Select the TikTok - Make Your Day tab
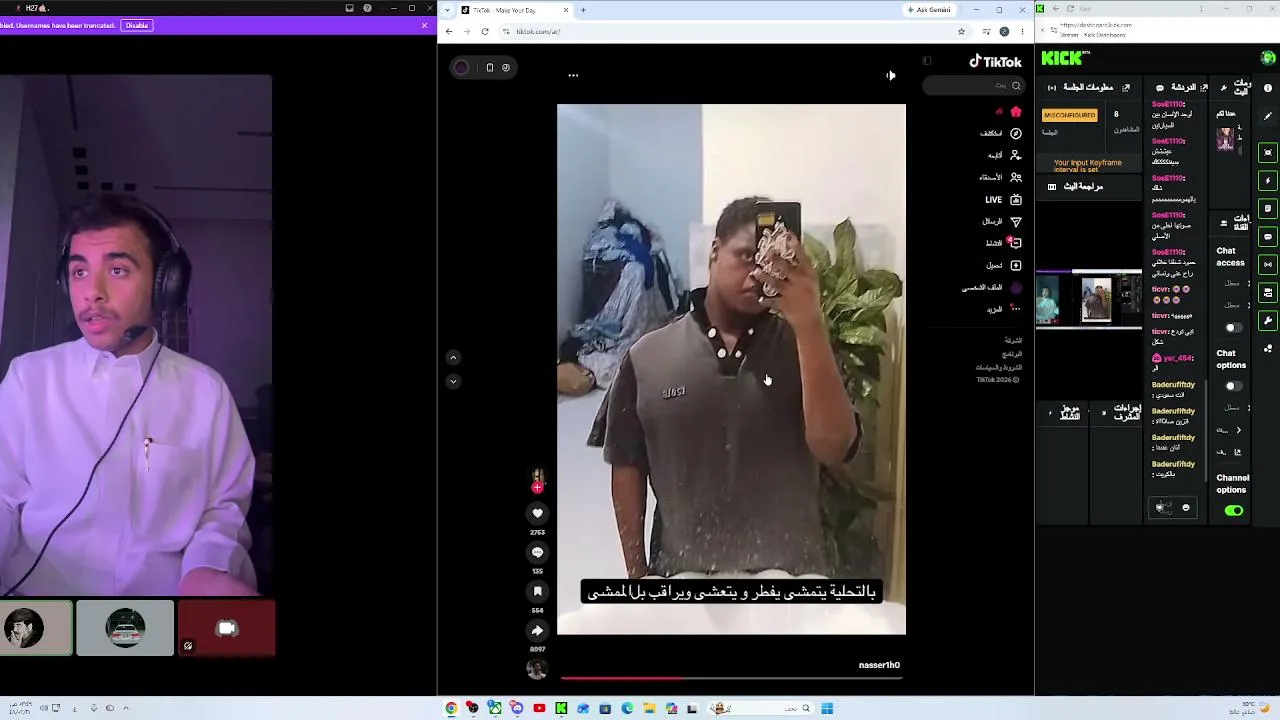The height and width of the screenshot is (720, 1280). pos(515,10)
